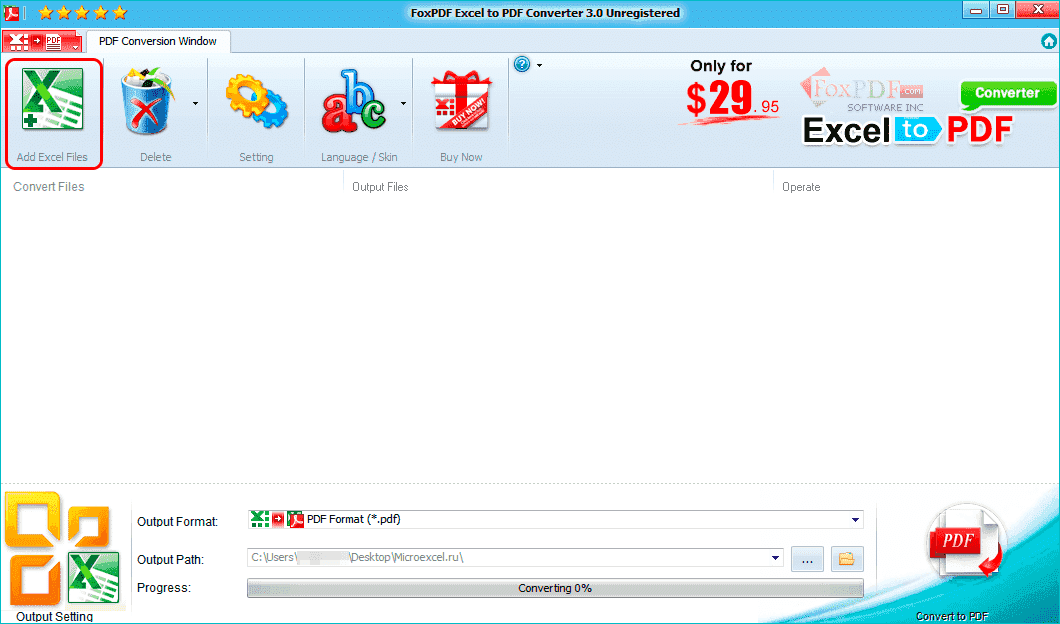This screenshot has width=1060, height=624.
Task: Click the Add Excel Files icon
Action: 53,99
